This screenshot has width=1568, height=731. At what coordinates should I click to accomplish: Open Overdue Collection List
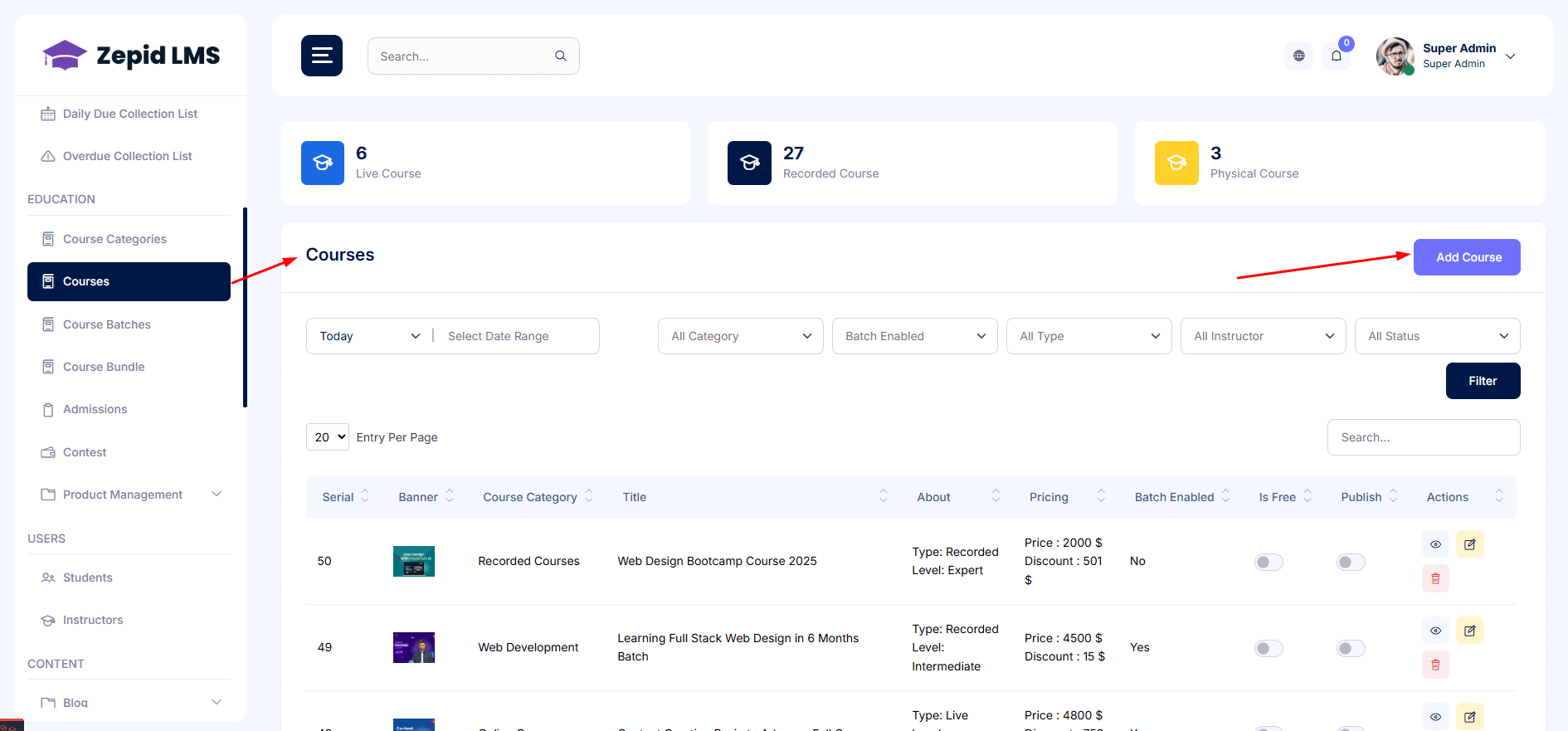click(x=129, y=156)
